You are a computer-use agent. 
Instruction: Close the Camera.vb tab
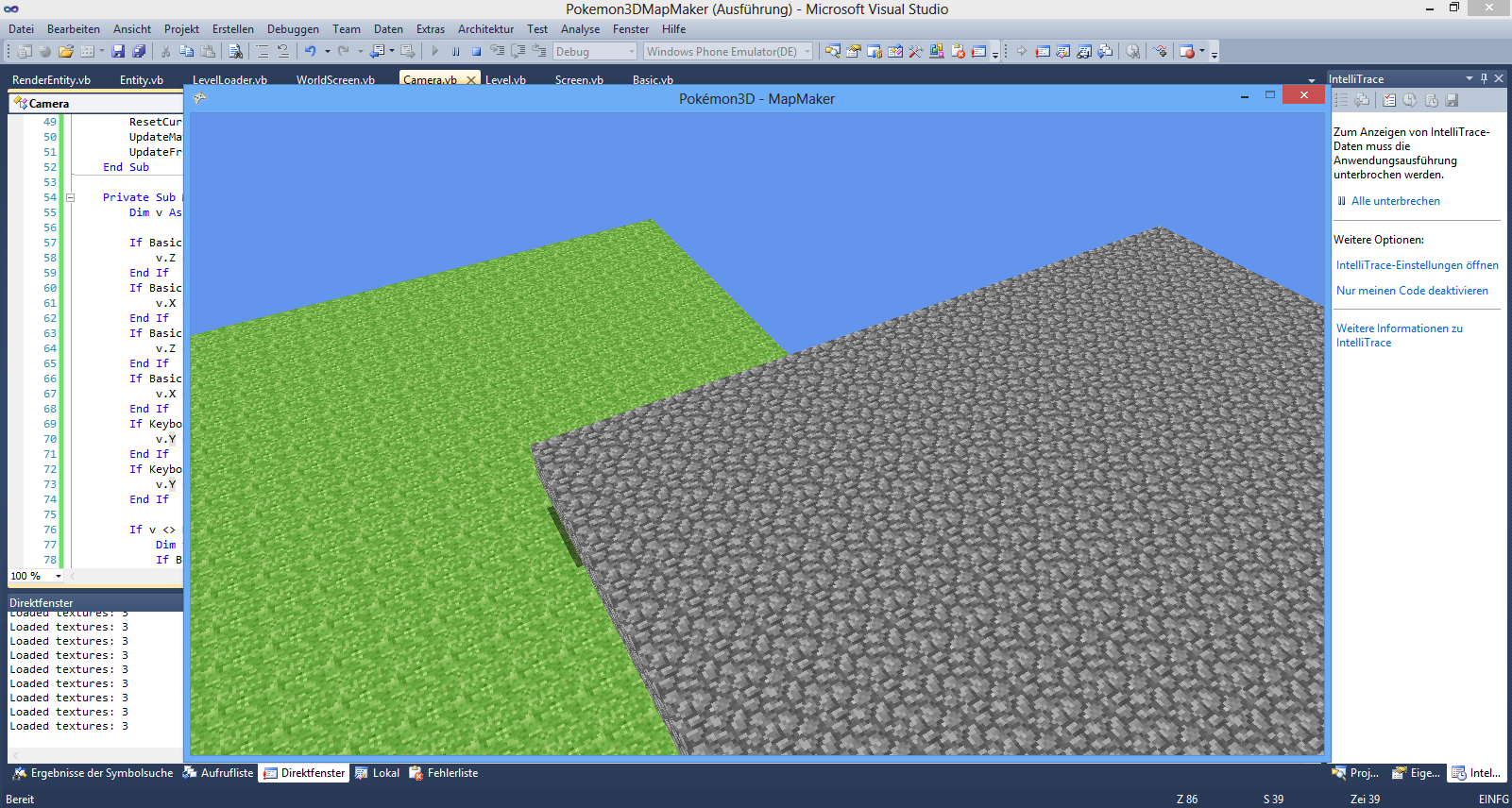pyautogui.click(x=470, y=80)
